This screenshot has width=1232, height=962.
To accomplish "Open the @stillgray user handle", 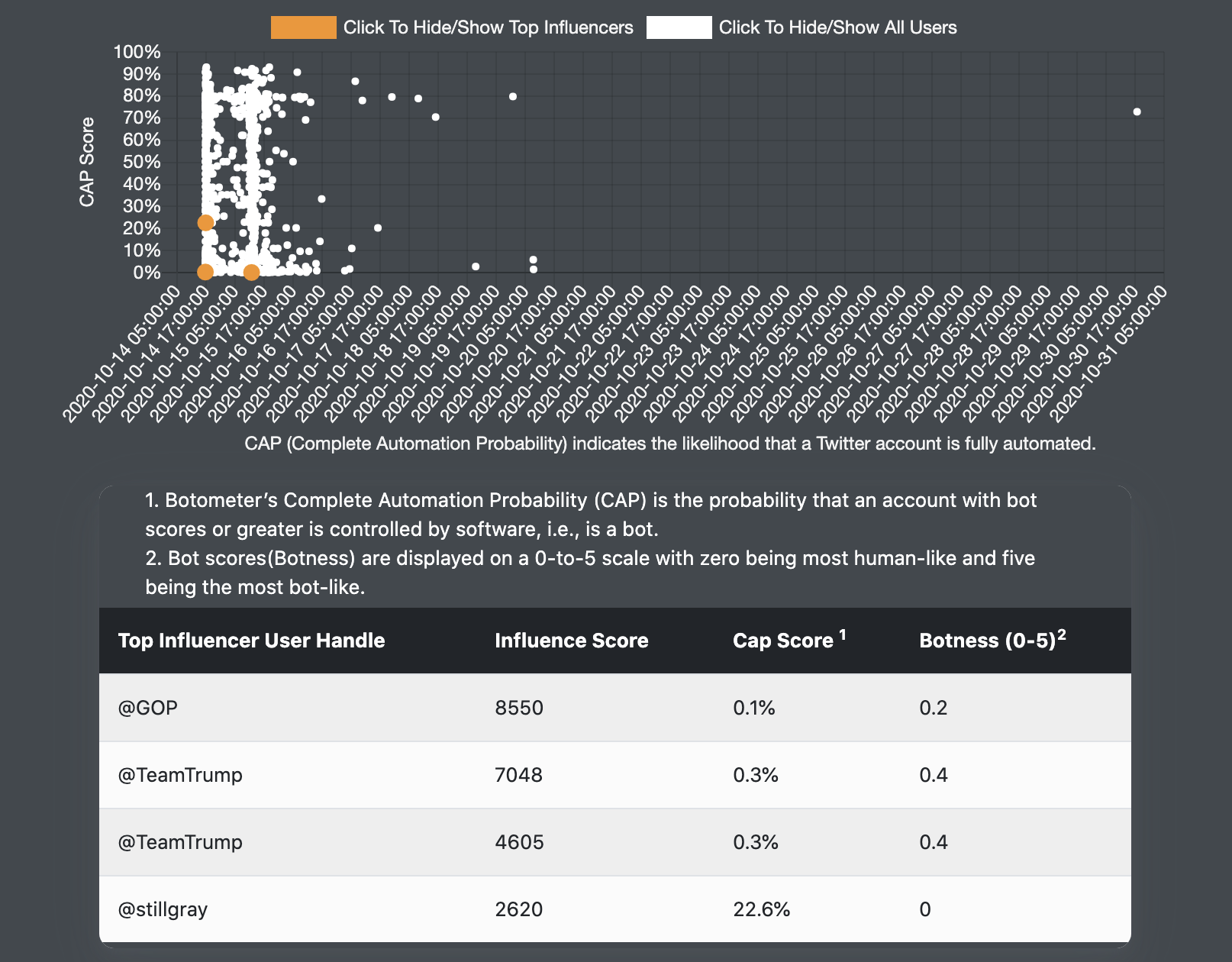I will coord(163,909).
